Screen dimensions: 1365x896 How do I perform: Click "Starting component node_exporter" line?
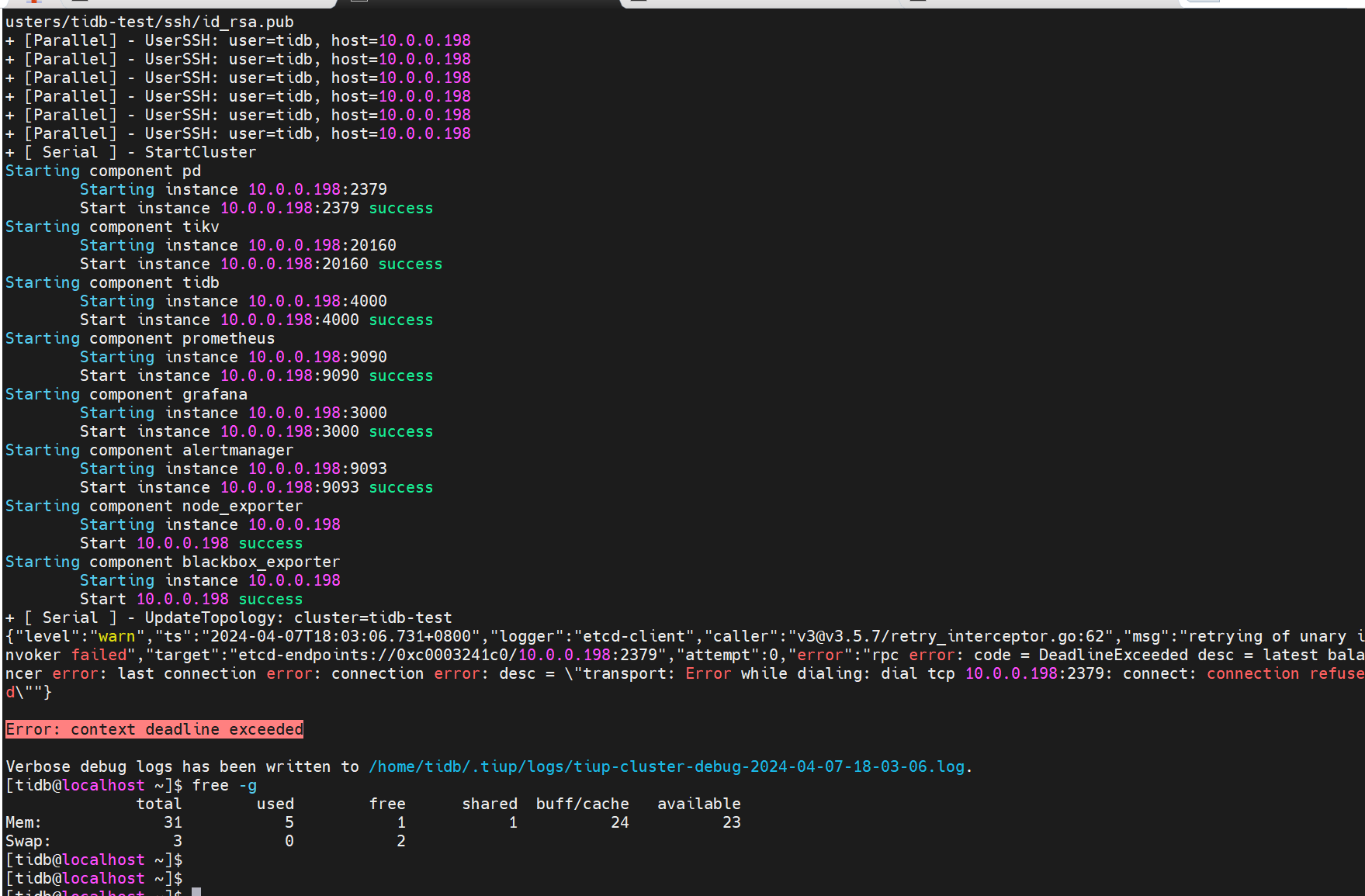coord(154,506)
